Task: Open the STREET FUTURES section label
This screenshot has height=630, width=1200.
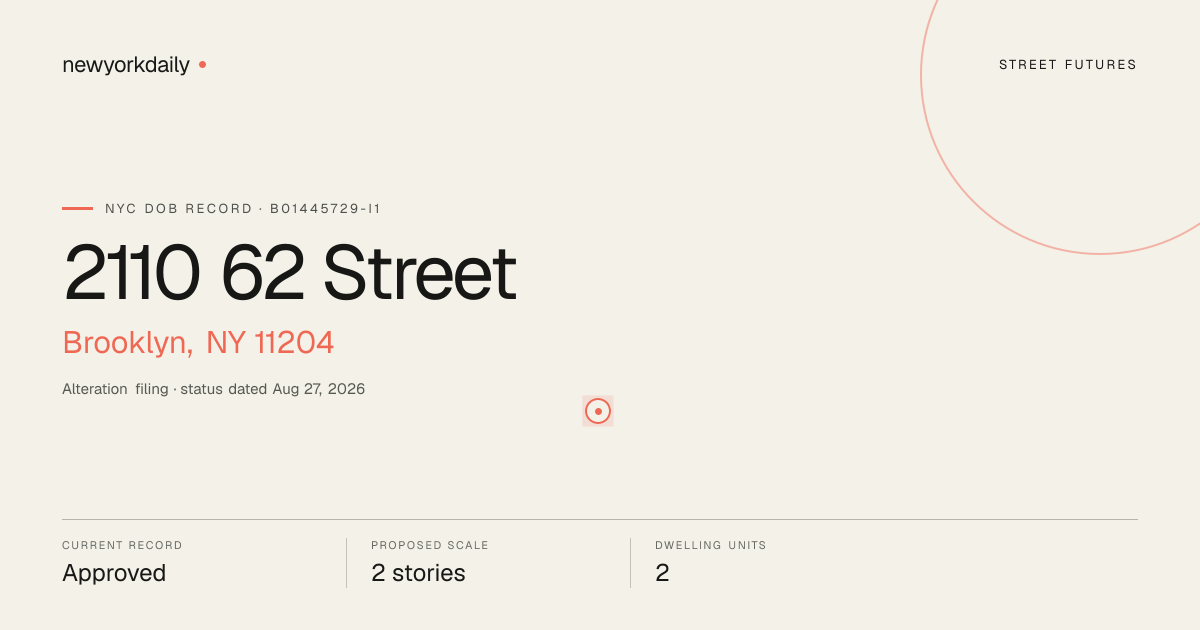Action: coord(1068,65)
